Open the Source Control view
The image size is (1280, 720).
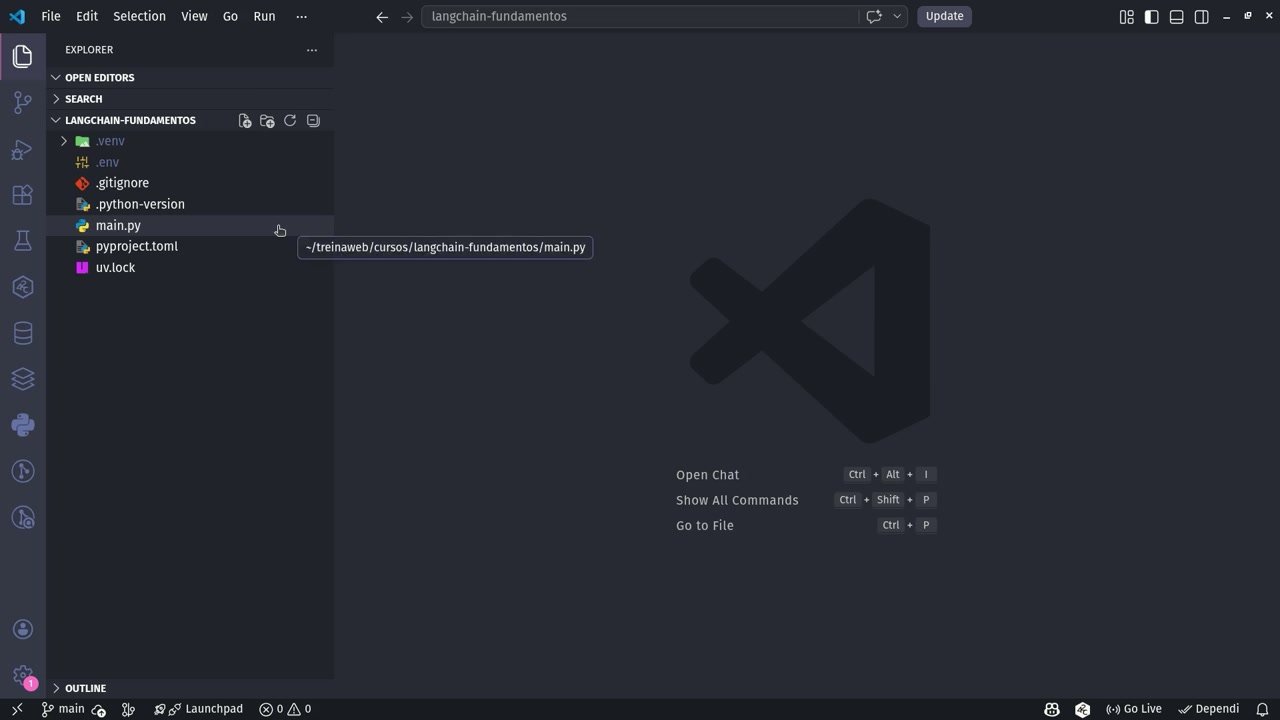click(x=22, y=102)
